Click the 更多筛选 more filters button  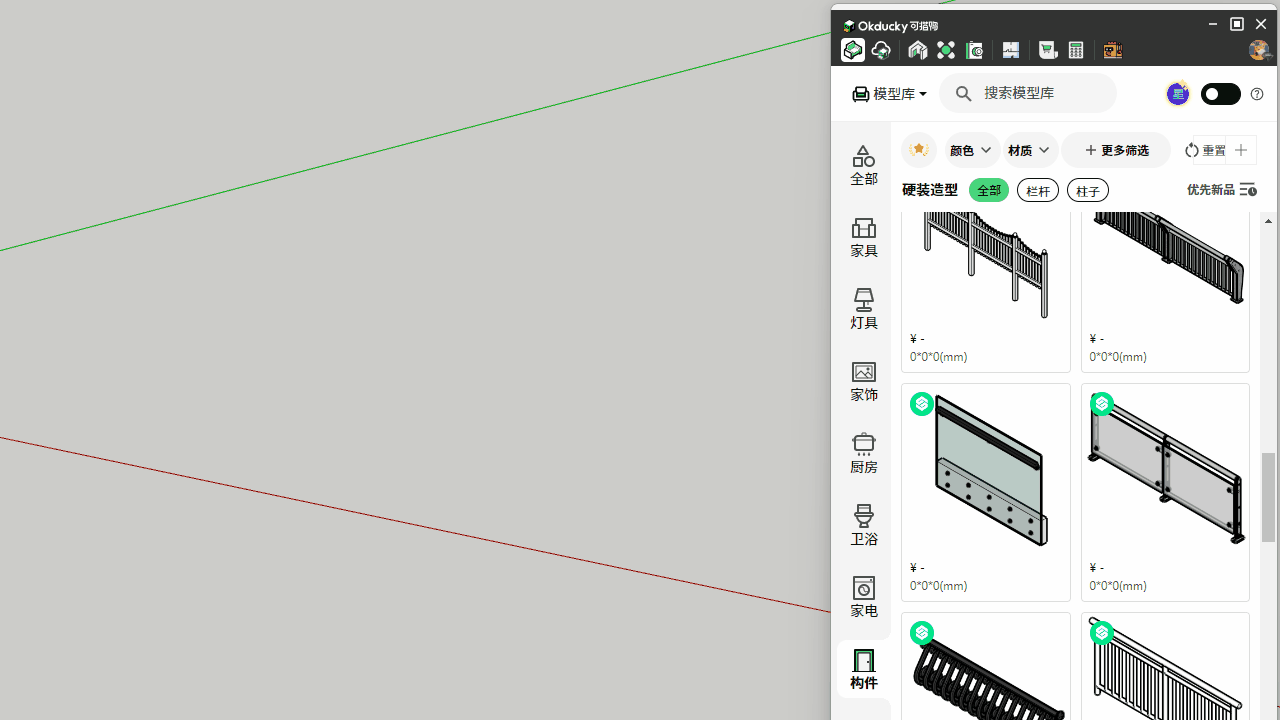click(1116, 150)
